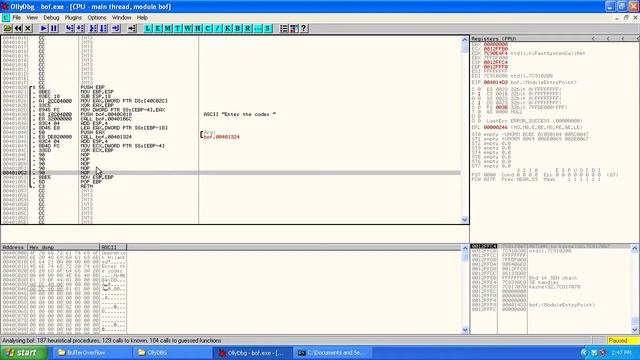Open the CPU window system menu icon
Image resolution: width=640 pixels, height=360 pixels.
point(5,18)
